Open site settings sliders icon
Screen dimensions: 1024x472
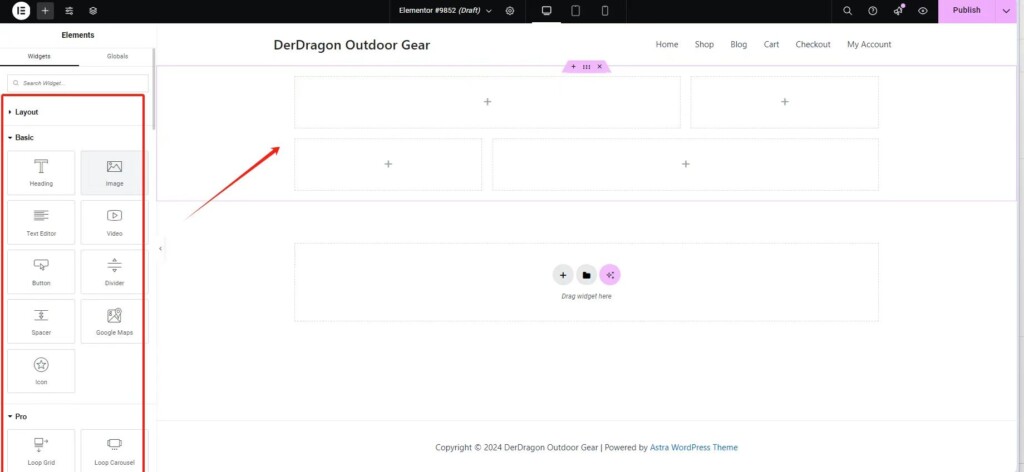69,11
